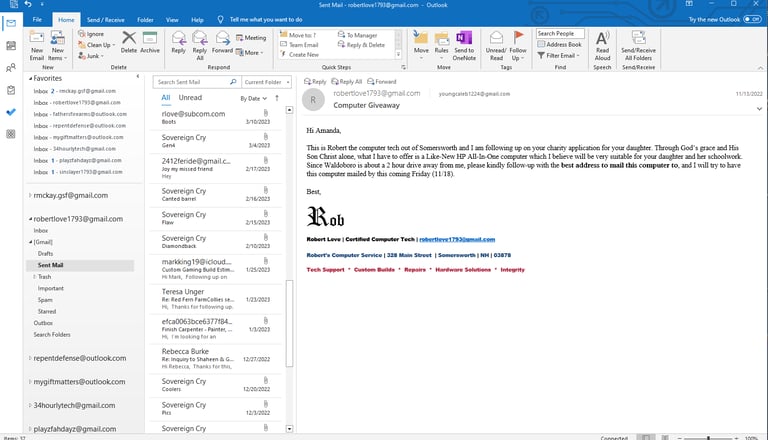Open the robertlove1793@gmail.com signature link

coord(457,240)
